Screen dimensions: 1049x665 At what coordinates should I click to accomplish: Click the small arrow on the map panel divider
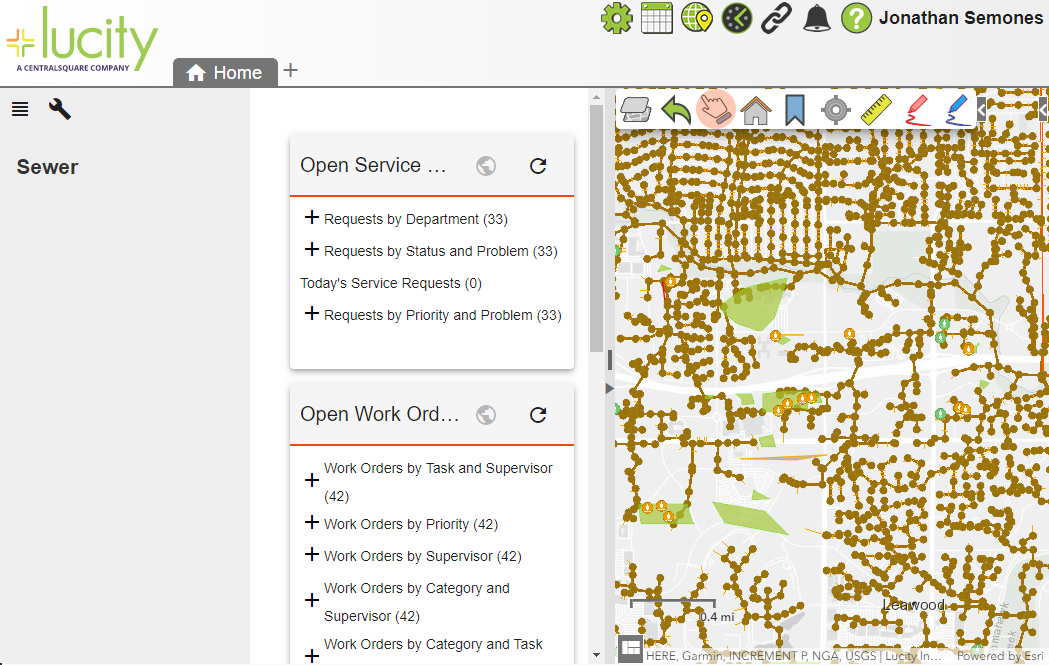[609, 388]
